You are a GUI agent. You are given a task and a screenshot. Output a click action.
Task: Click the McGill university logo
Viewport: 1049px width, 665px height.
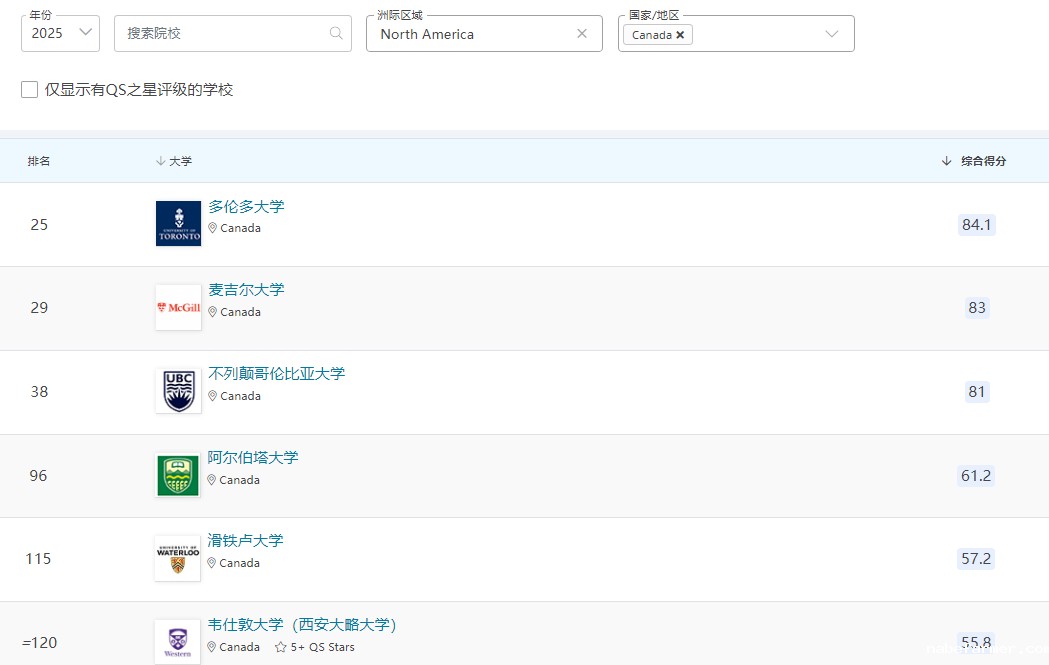coord(177,307)
